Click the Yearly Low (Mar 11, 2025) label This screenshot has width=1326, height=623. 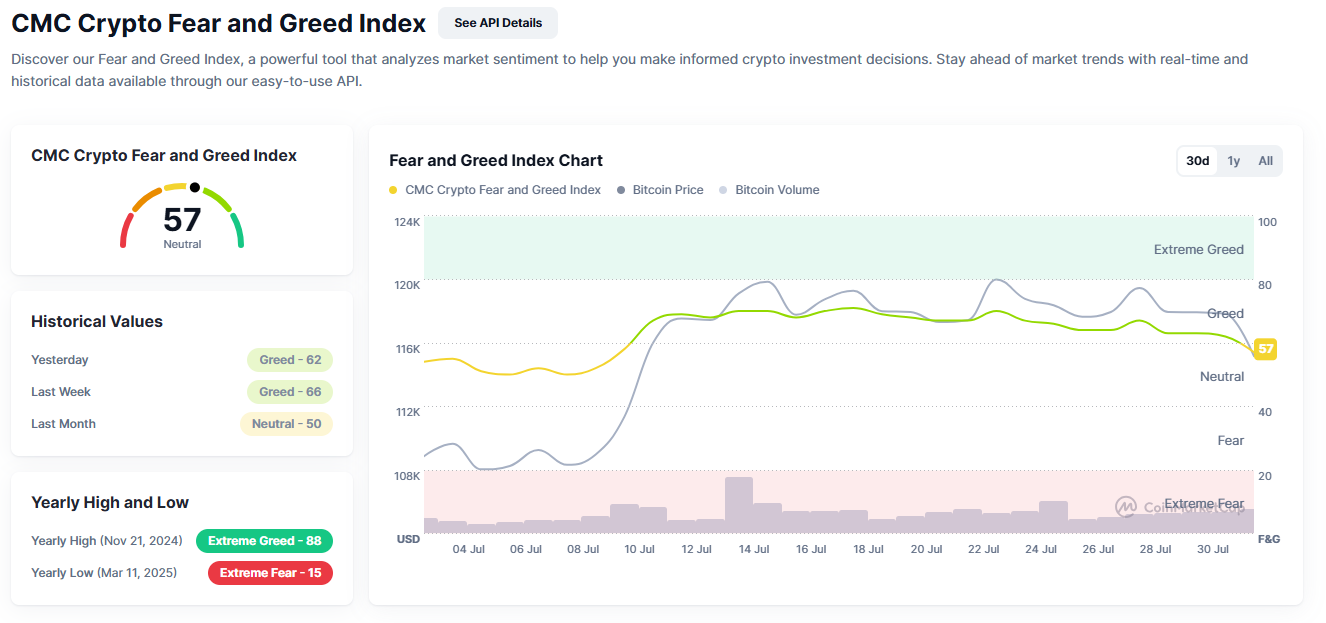click(x=104, y=573)
